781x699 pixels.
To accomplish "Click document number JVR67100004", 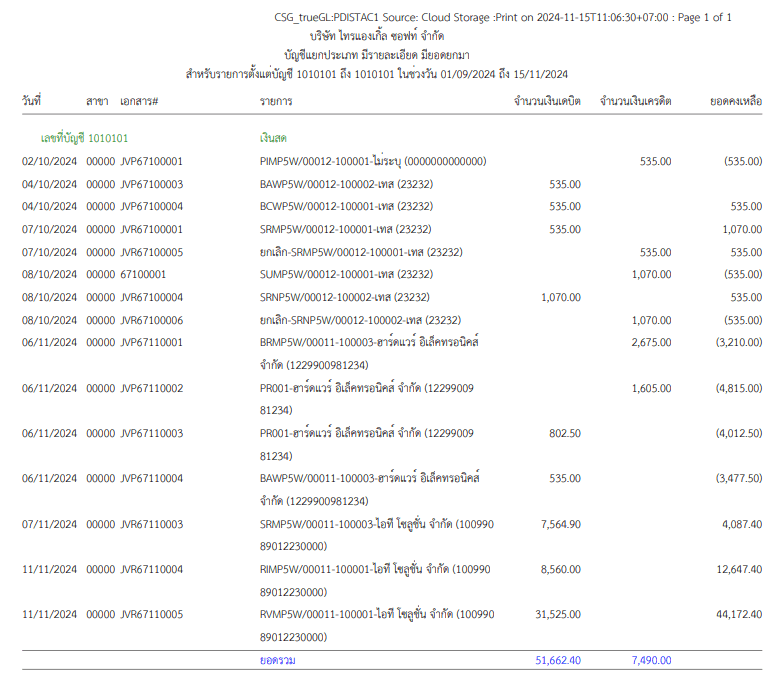I will pos(151,297).
